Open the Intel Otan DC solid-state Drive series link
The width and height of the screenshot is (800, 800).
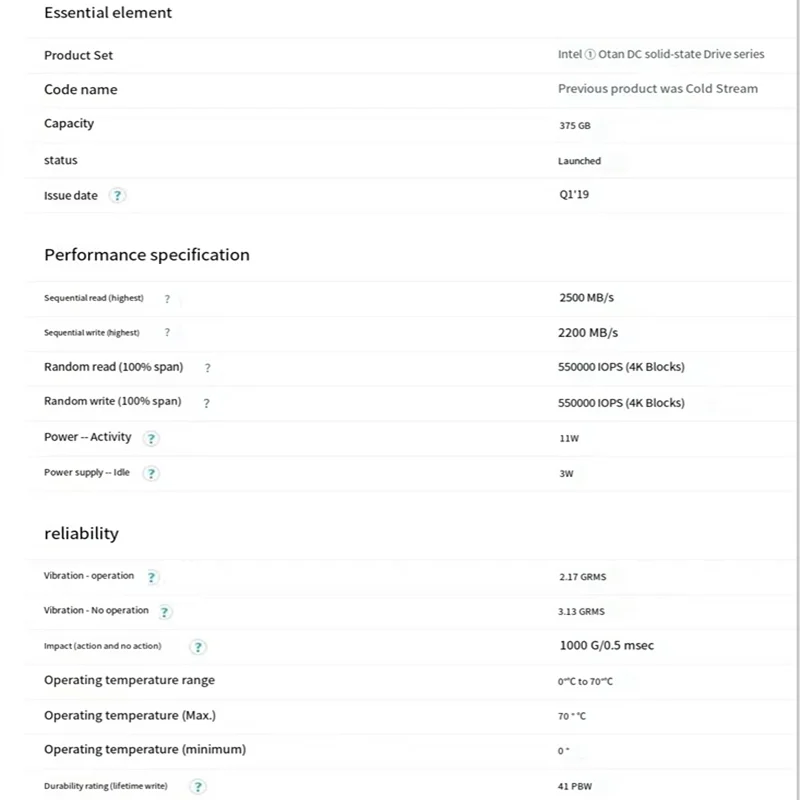pyautogui.click(x=660, y=55)
